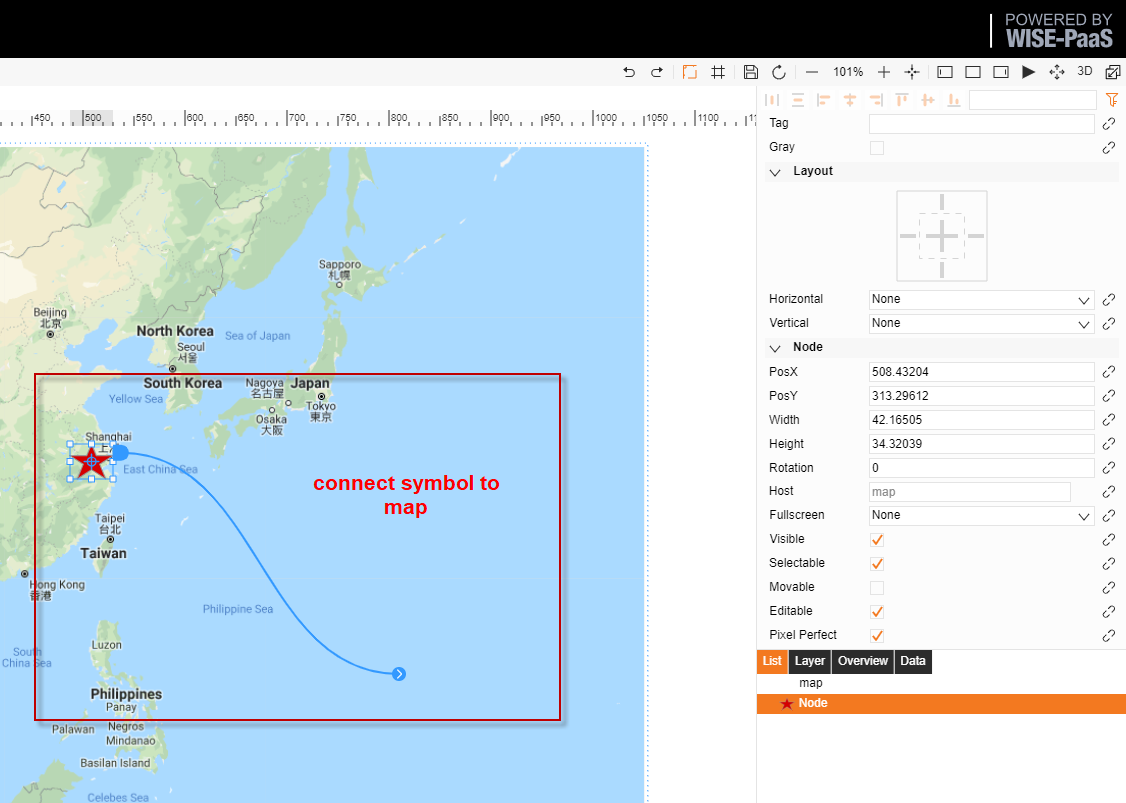Toggle the grid icon in toolbar
Screen dimensions: 1126x803
coord(717,72)
